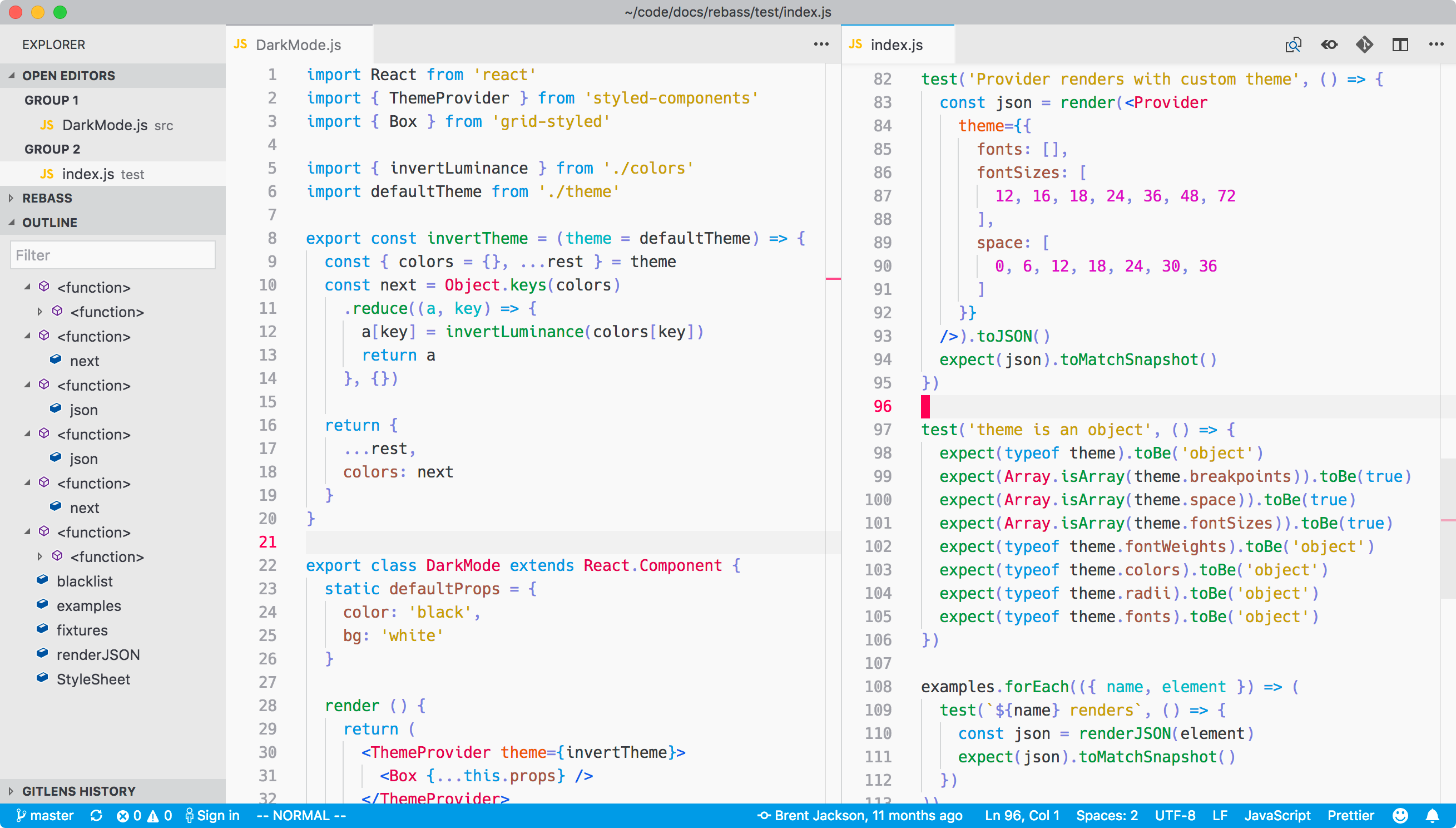Screen dimensions: 1456x828
Task: Click Sign in on the status bar
Action: point(212,816)
